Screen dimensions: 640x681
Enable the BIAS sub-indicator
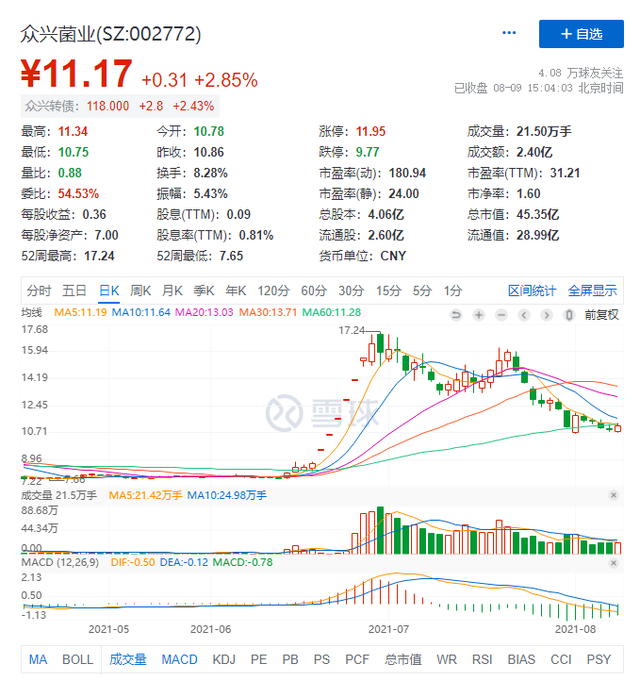521,659
